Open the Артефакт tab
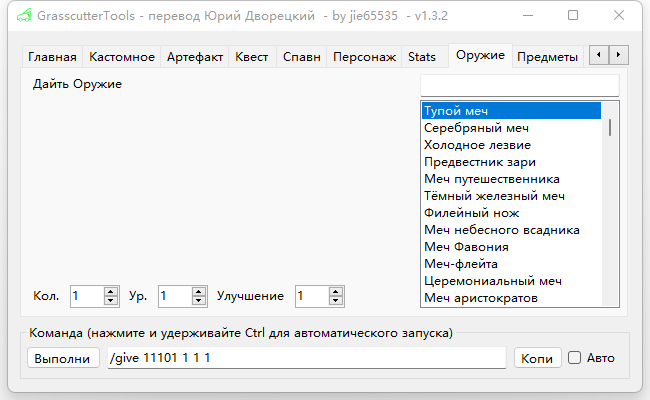The height and width of the screenshot is (400, 650). tap(195, 57)
